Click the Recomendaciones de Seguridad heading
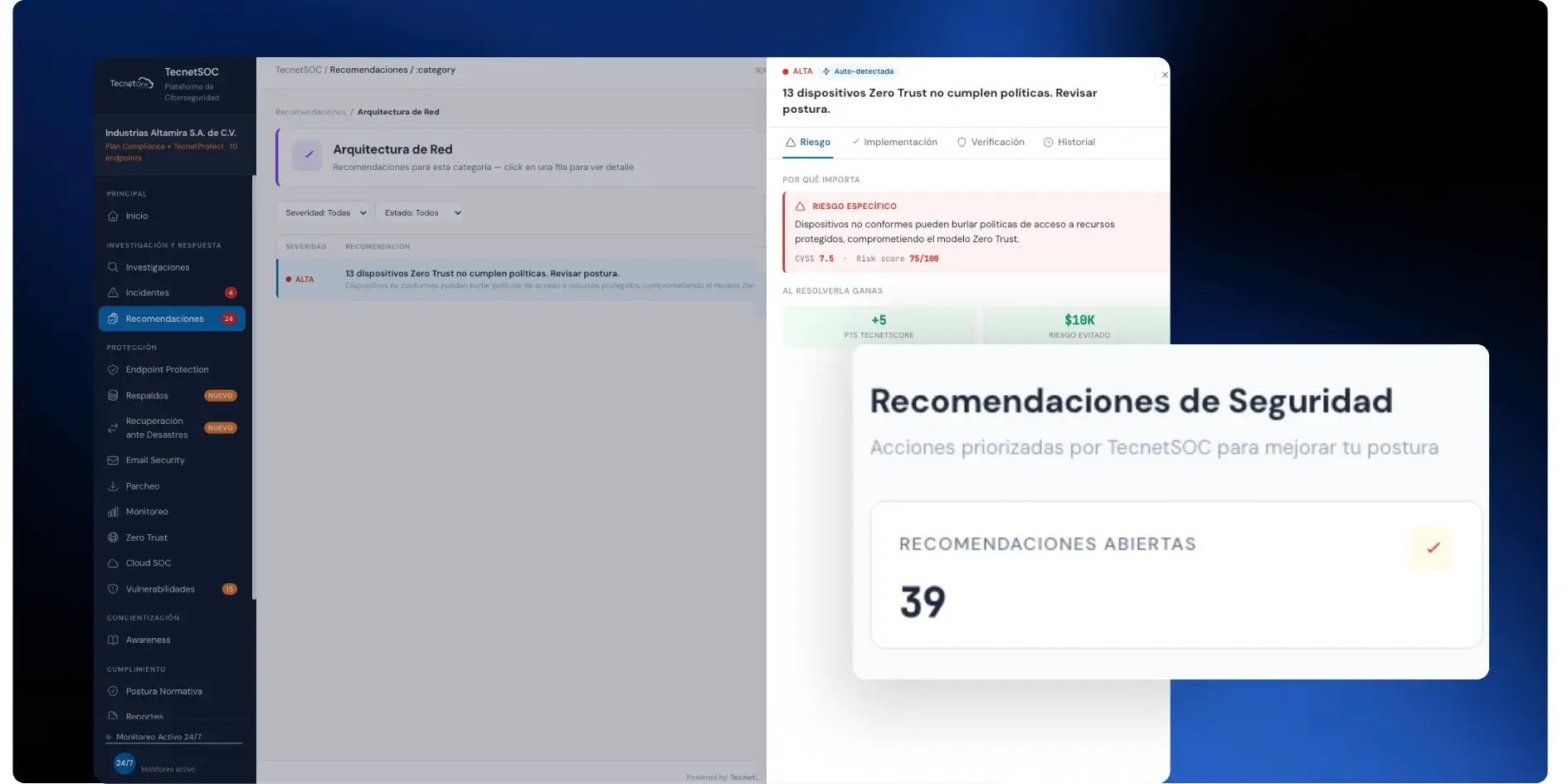1568x784 pixels. pyautogui.click(x=1131, y=402)
